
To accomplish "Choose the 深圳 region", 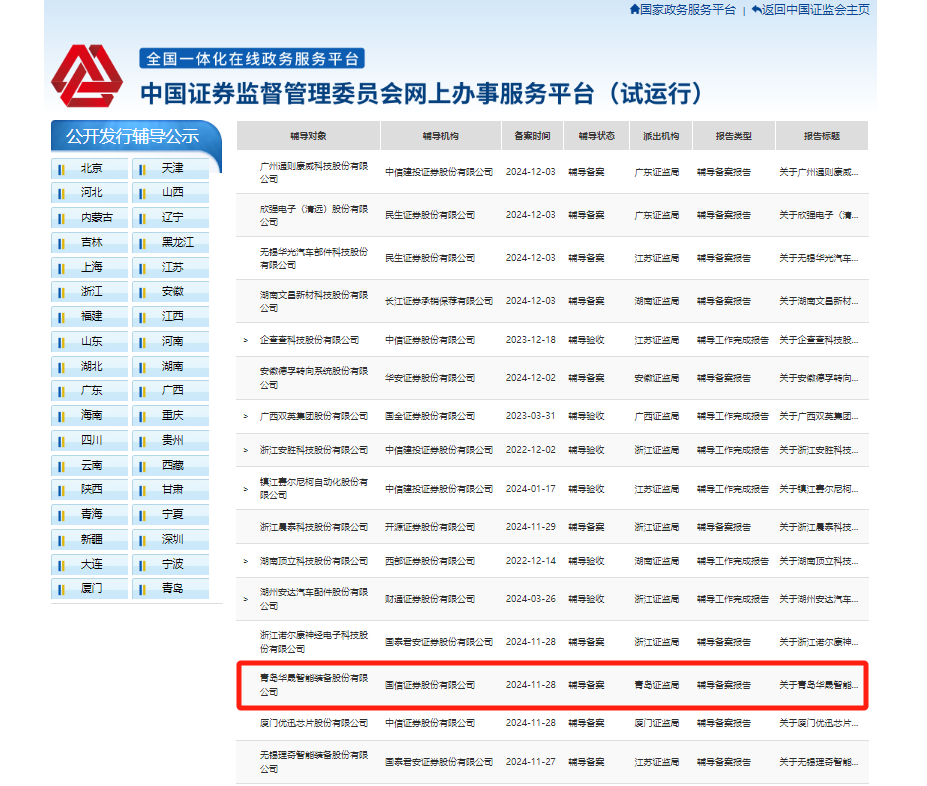I will click(x=171, y=539).
